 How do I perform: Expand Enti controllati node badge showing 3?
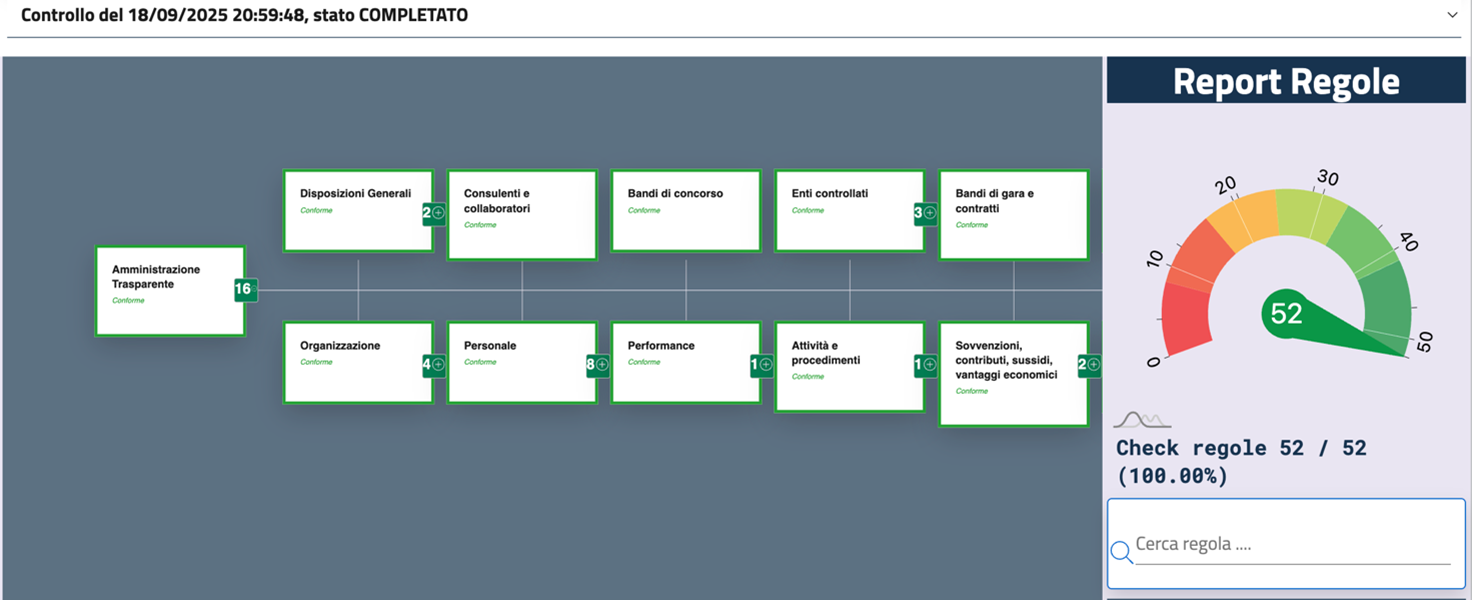[925, 213]
